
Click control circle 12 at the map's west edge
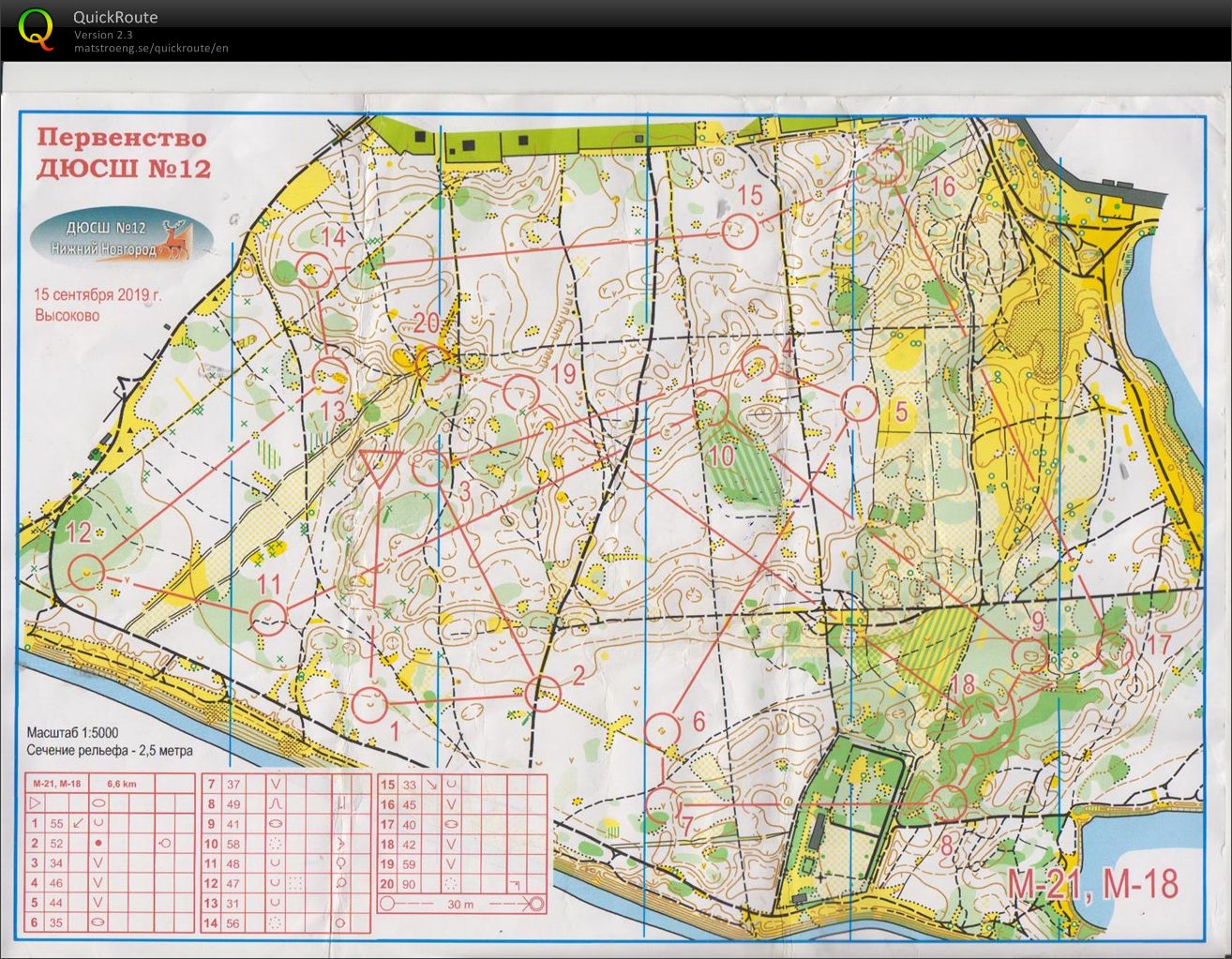tap(86, 571)
